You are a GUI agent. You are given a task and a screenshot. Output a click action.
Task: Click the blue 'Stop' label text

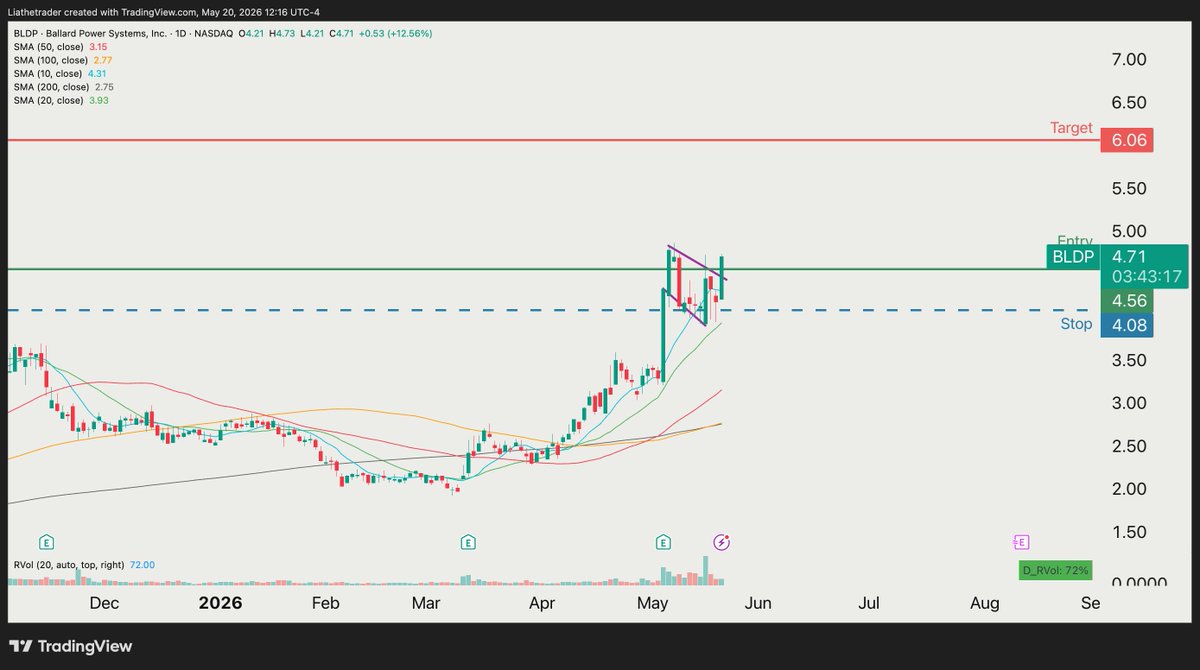[1076, 324]
